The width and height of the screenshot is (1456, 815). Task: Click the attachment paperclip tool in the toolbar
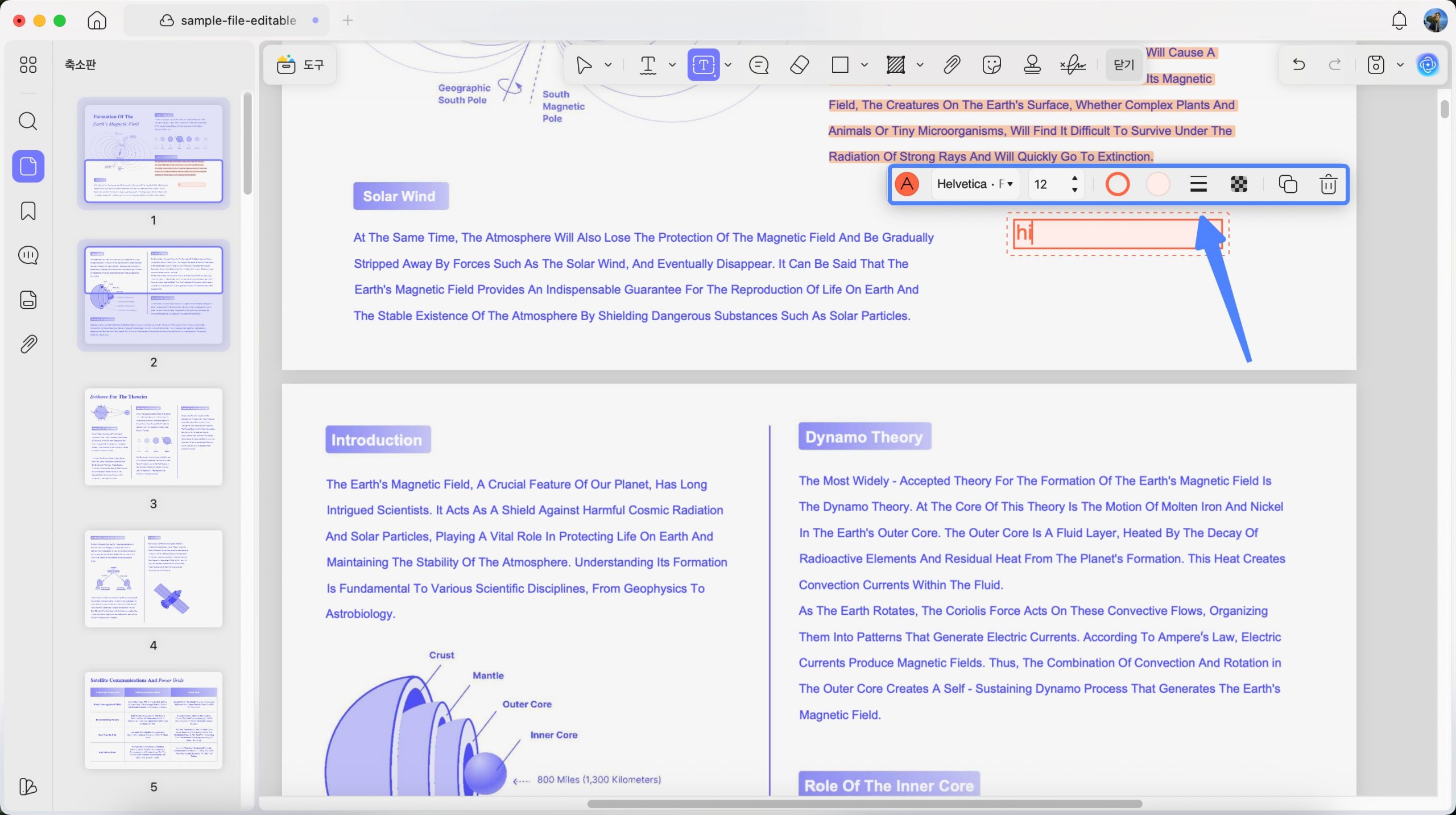(952, 65)
